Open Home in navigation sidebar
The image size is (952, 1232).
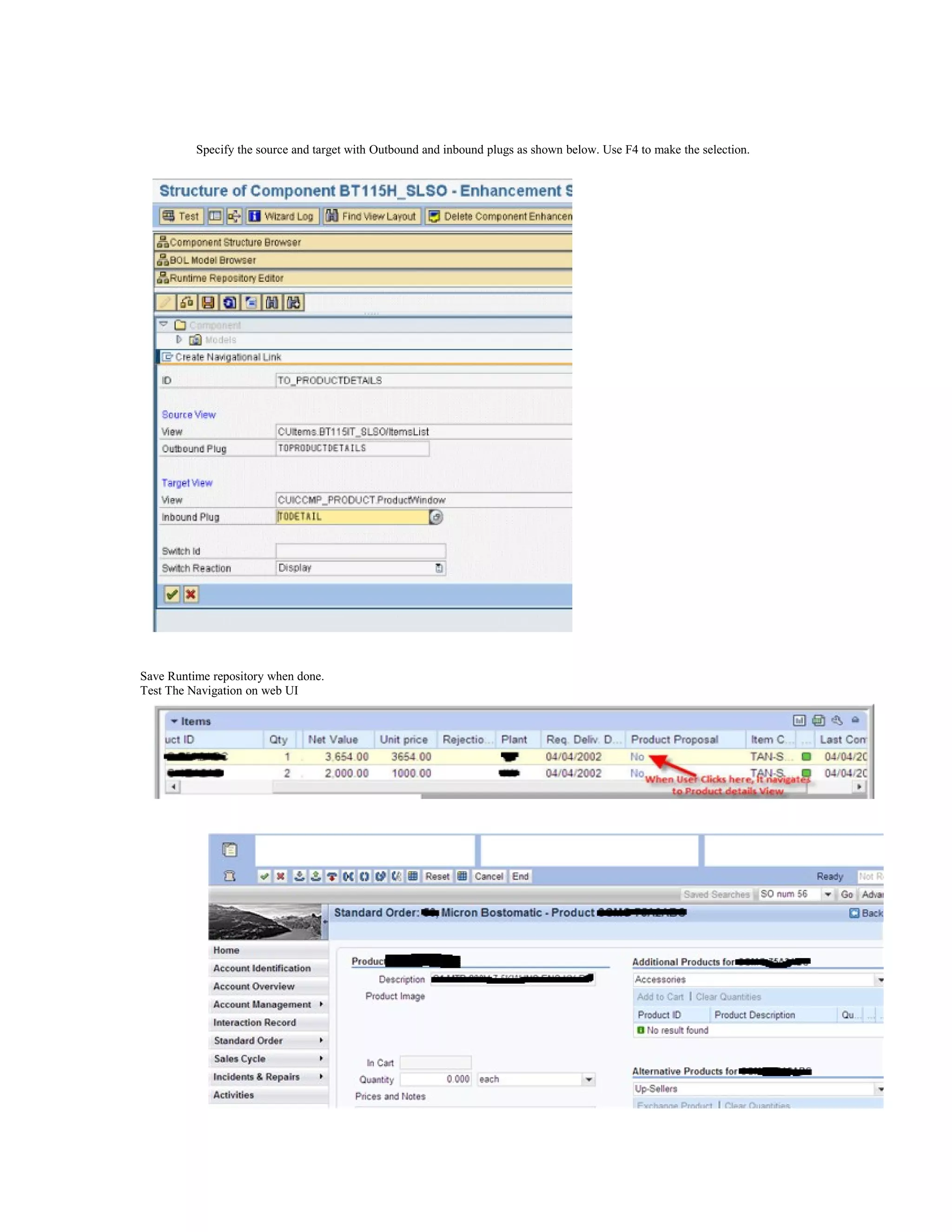click(269, 951)
